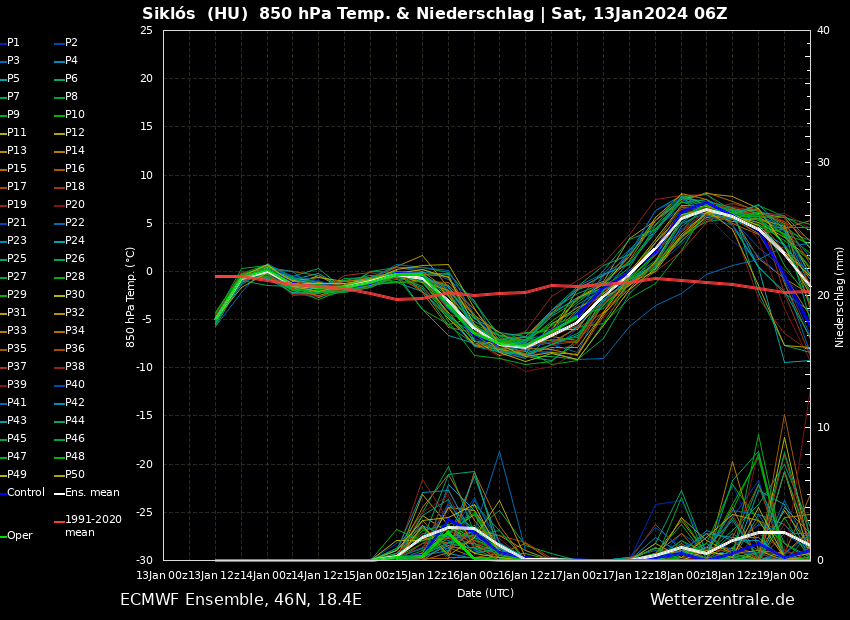This screenshot has height=620, width=850.
Task: Click the -15 tick on the temperature axis
Action: [144, 416]
